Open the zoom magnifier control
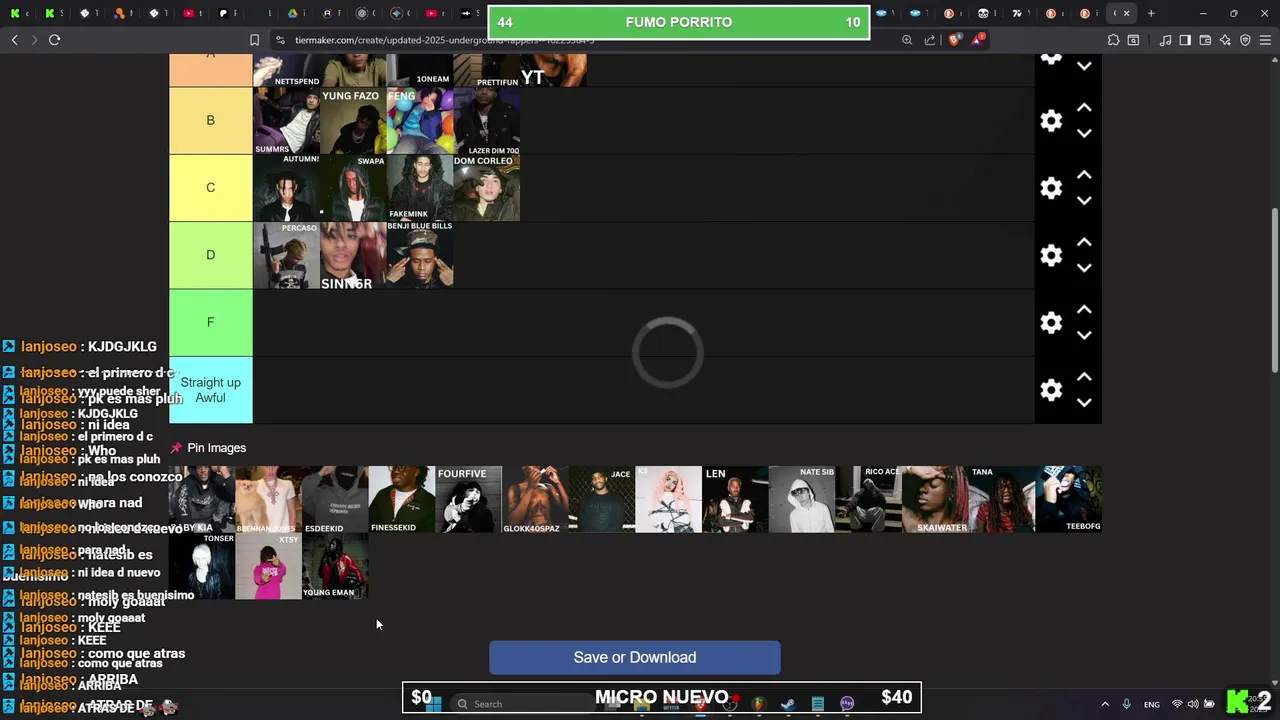 tap(907, 40)
